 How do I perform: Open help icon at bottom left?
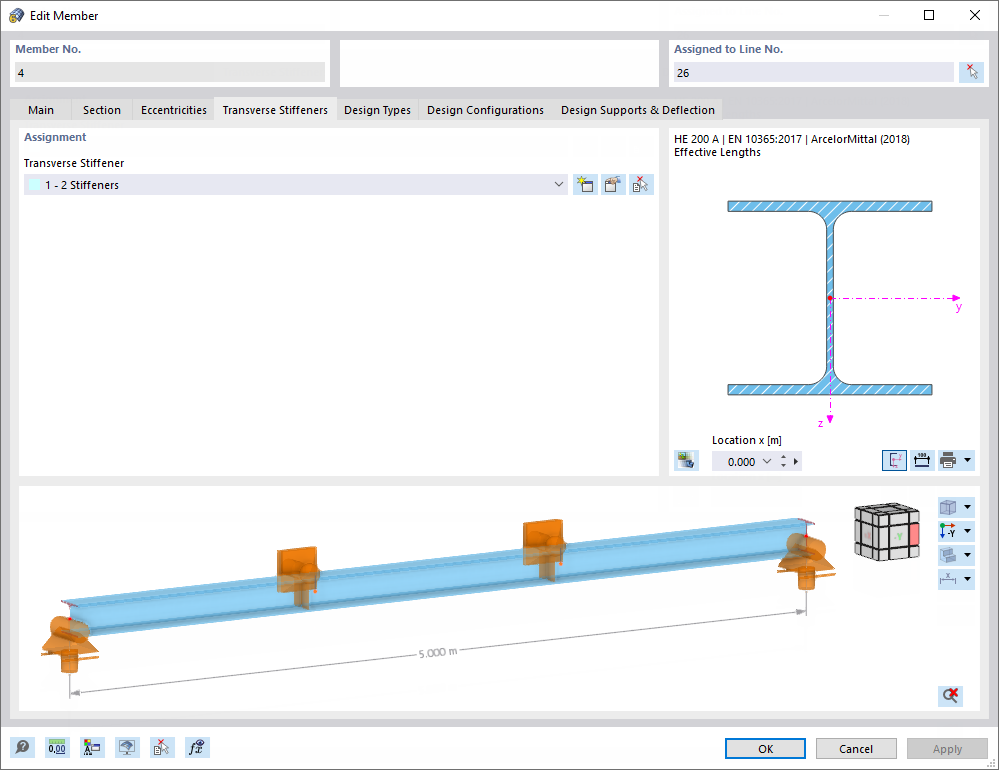click(22, 747)
